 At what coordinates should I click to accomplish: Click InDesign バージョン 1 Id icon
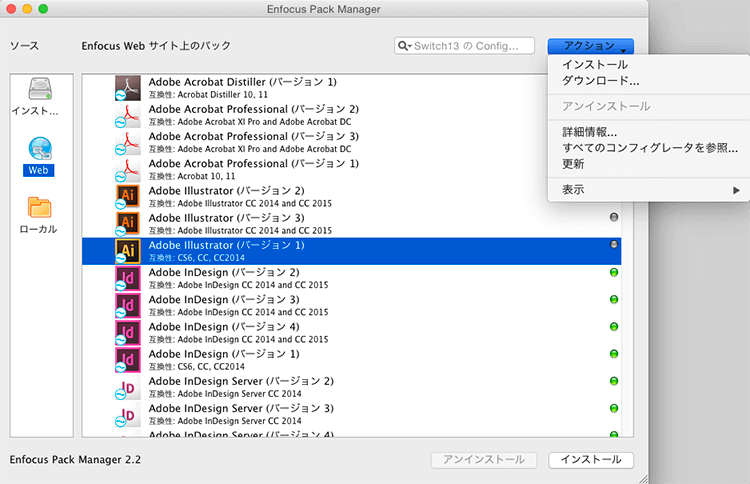pos(128,360)
